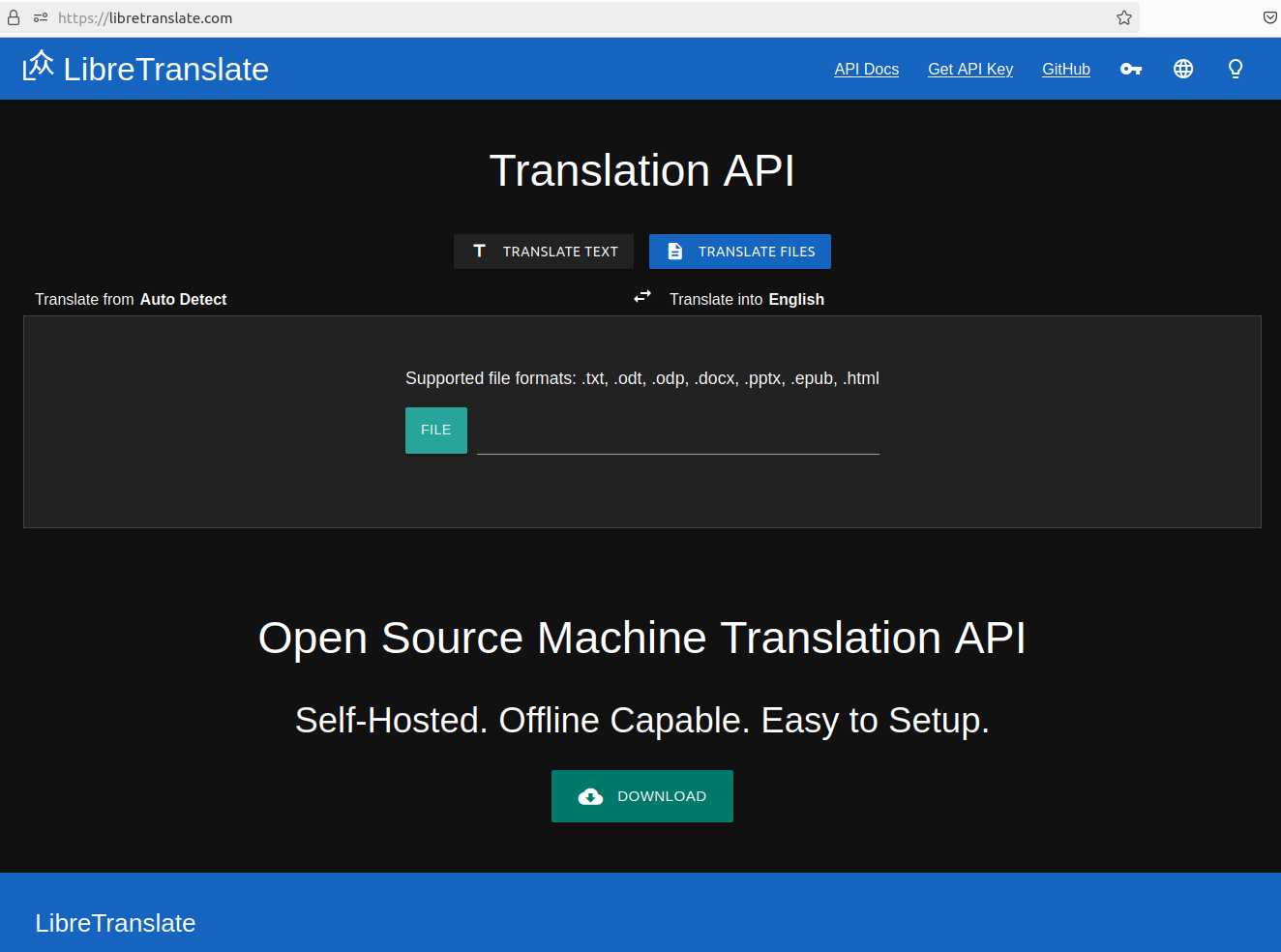Expand the Auto Detect source language dropdown
Image resolution: width=1281 pixels, height=952 pixels.
pos(183,300)
